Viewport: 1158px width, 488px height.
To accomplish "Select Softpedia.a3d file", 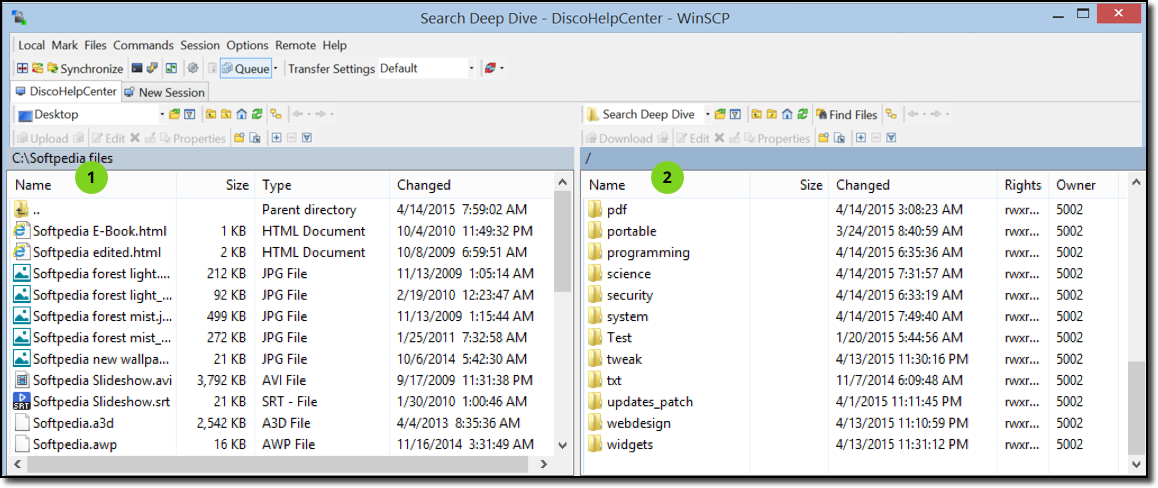I will [281, 423].
